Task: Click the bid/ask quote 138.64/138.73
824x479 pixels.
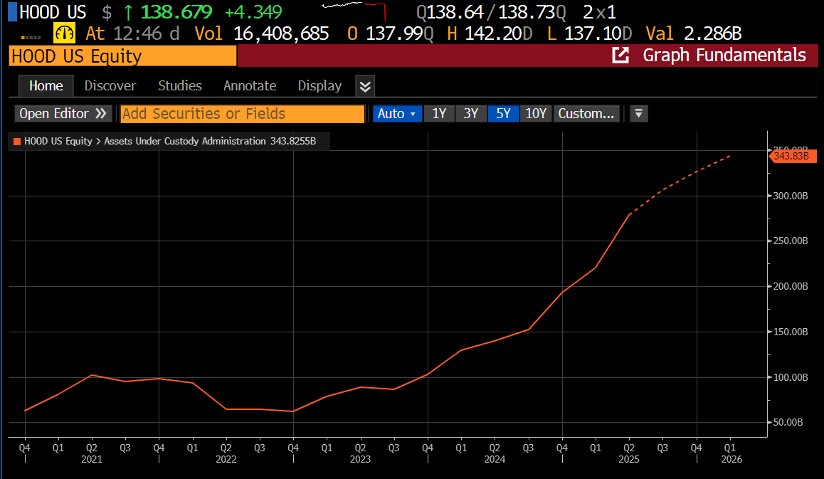Action: [491, 12]
